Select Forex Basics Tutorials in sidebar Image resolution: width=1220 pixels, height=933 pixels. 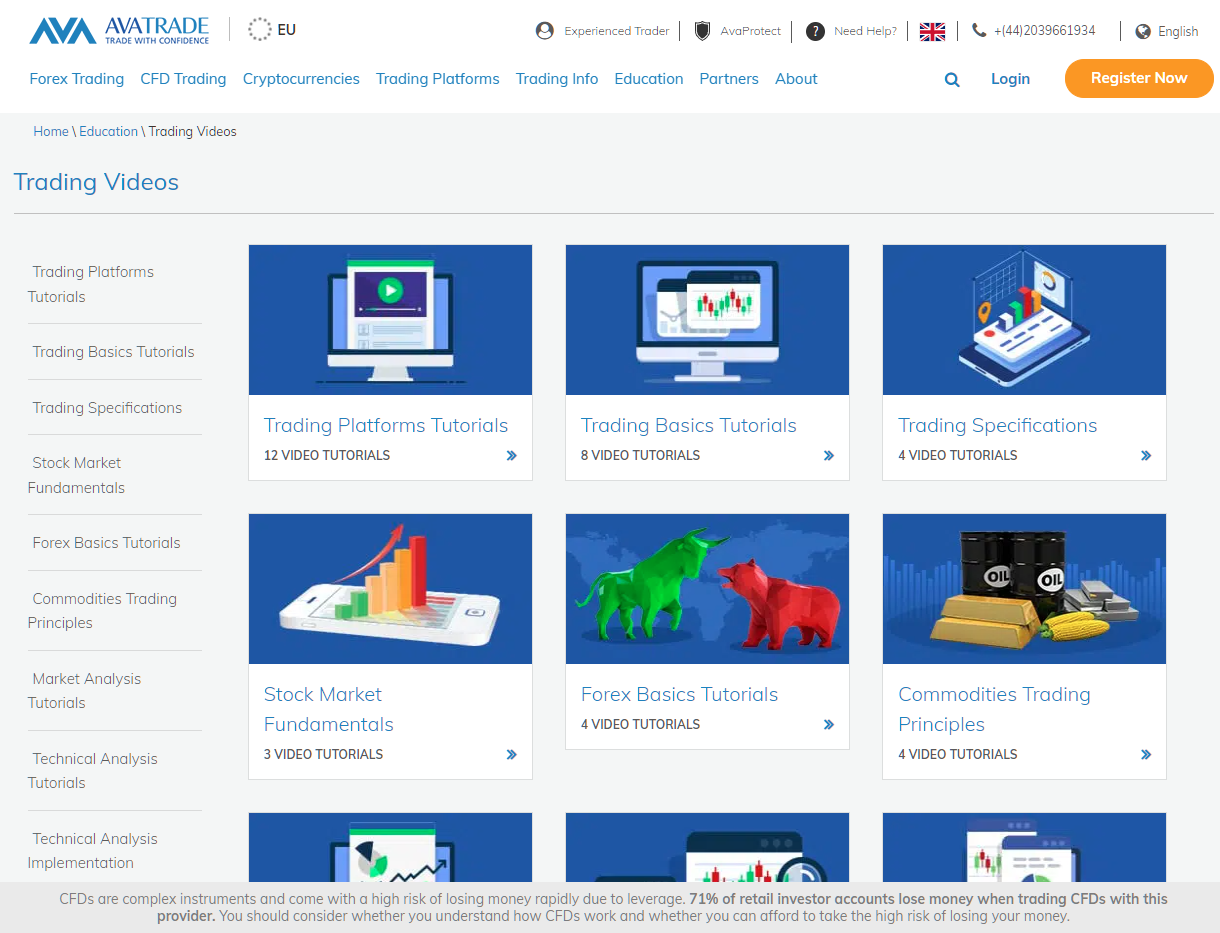[106, 543]
